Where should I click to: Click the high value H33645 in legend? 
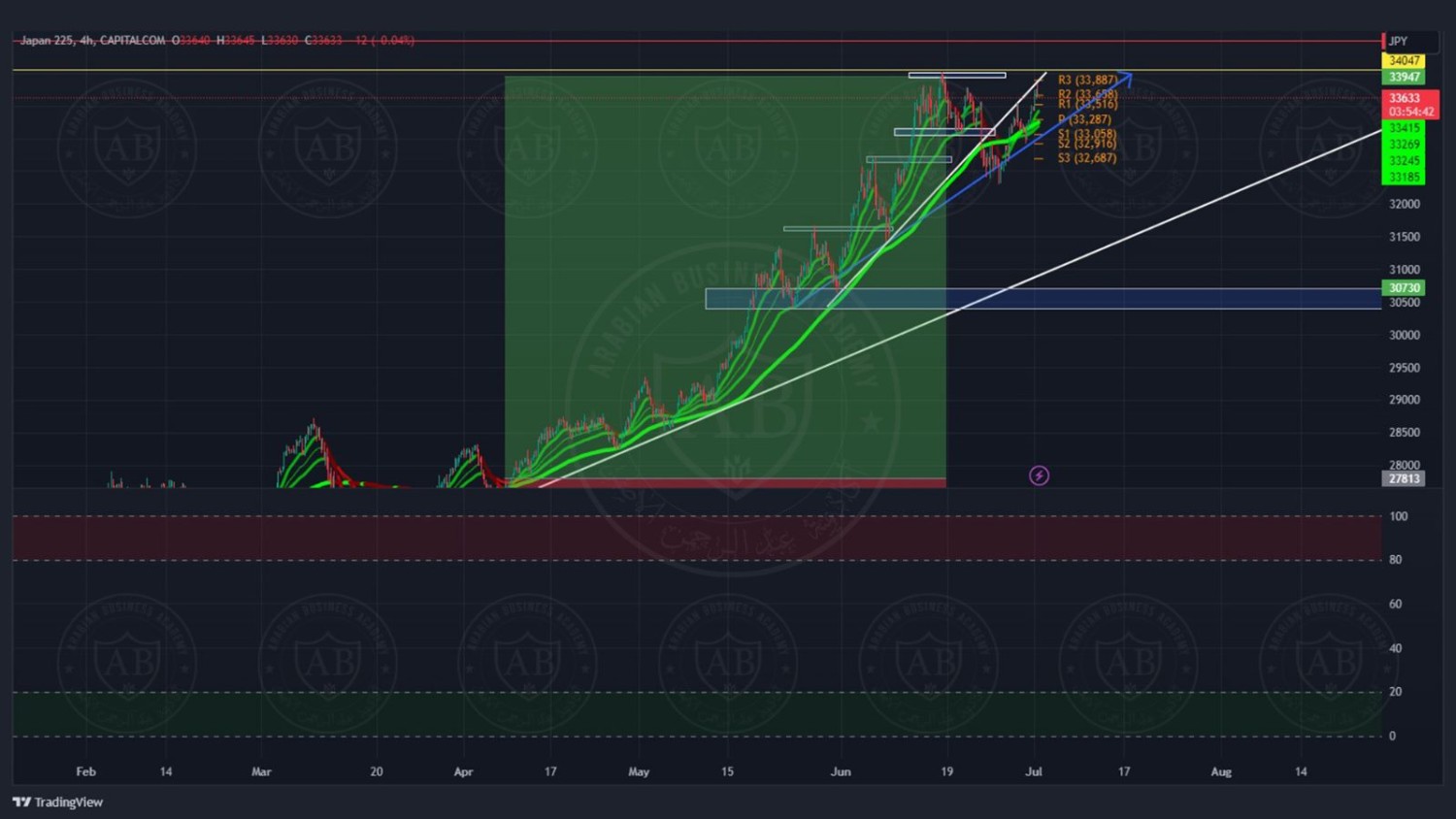pyautogui.click(x=235, y=41)
